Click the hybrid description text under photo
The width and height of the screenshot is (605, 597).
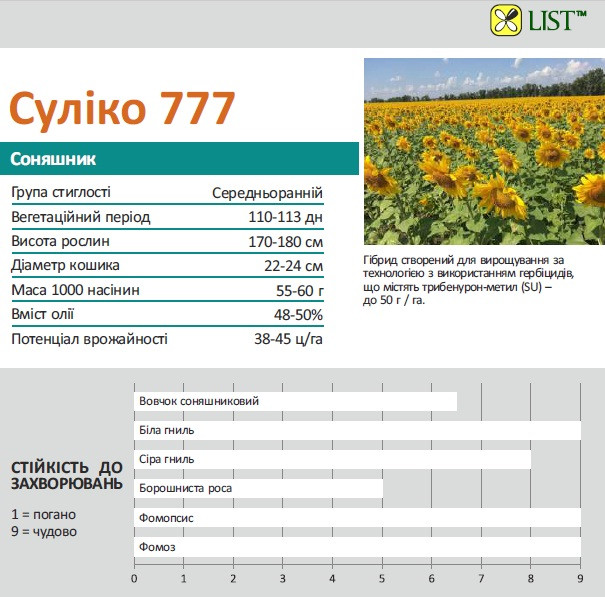pyautogui.click(x=465, y=280)
